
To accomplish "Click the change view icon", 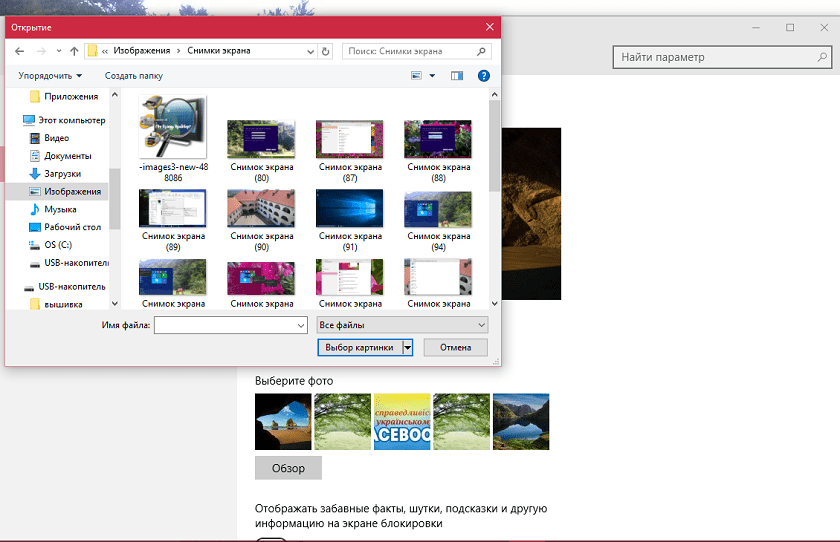I will 417,76.
